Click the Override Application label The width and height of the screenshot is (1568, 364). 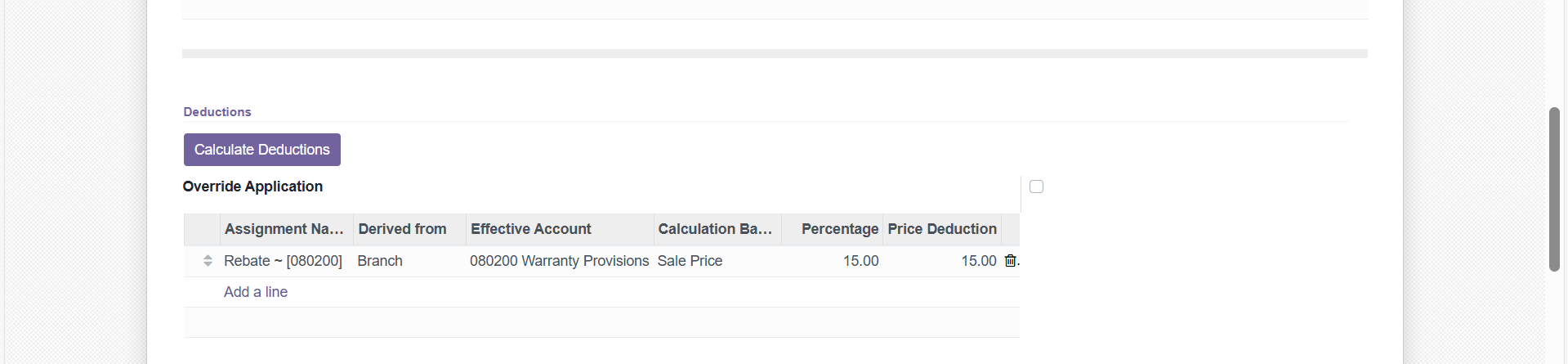[x=252, y=186]
